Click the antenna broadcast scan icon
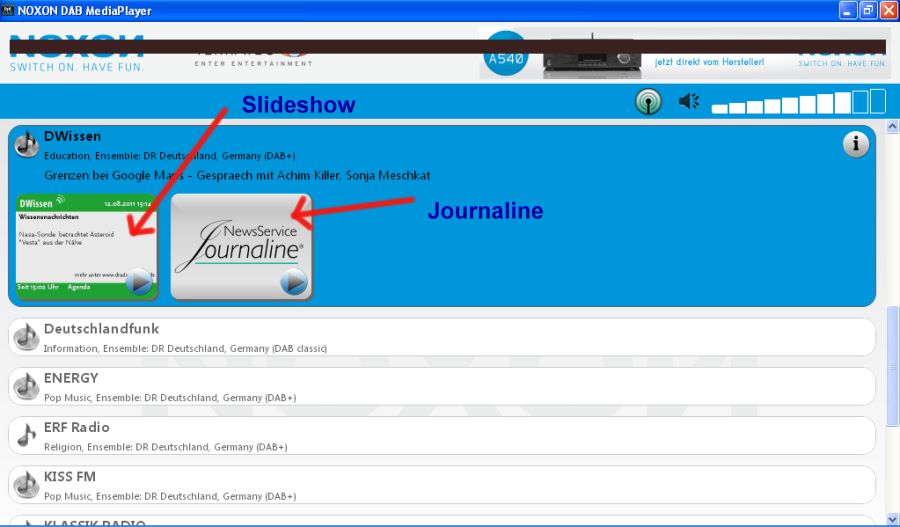The height and width of the screenshot is (527, 900). click(x=648, y=102)
